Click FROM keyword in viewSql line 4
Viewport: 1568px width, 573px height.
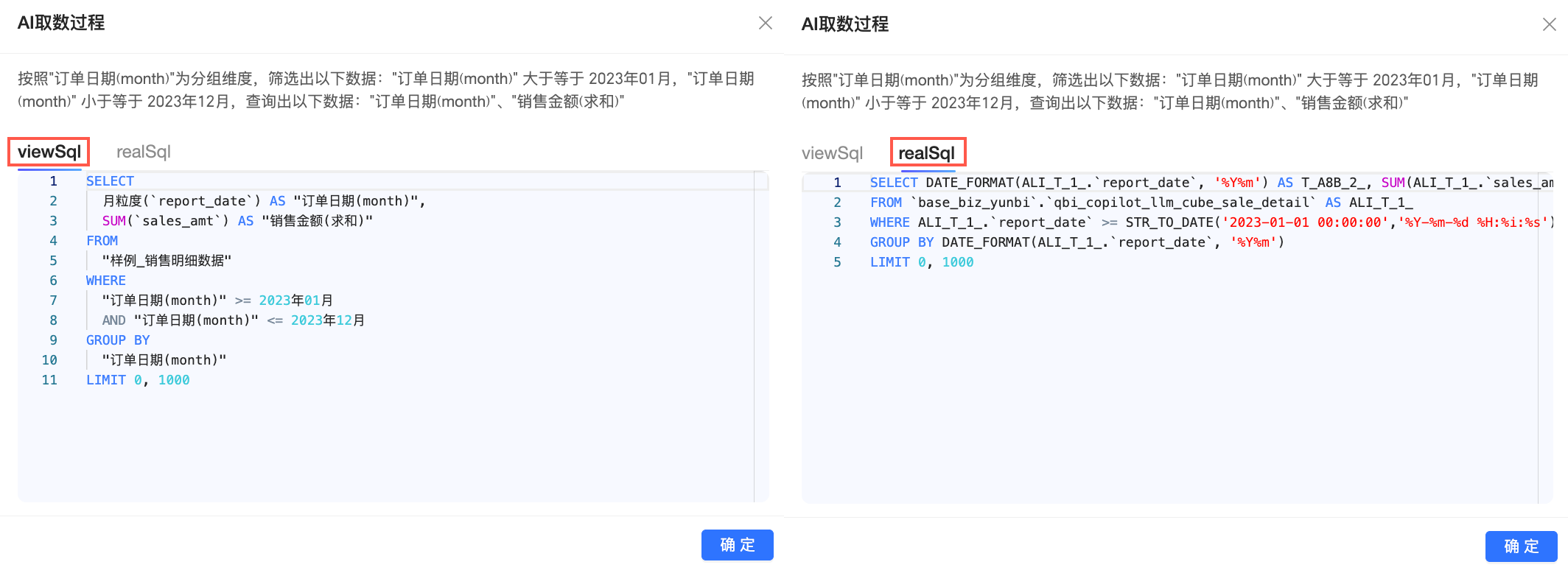102,241
